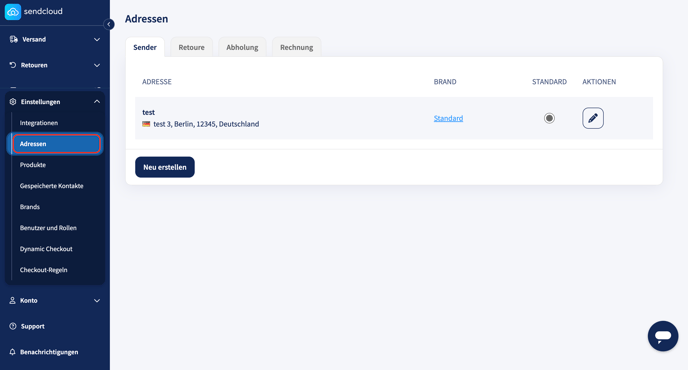Expand the Konto menu chevron
688x370 pixels.
97,301
